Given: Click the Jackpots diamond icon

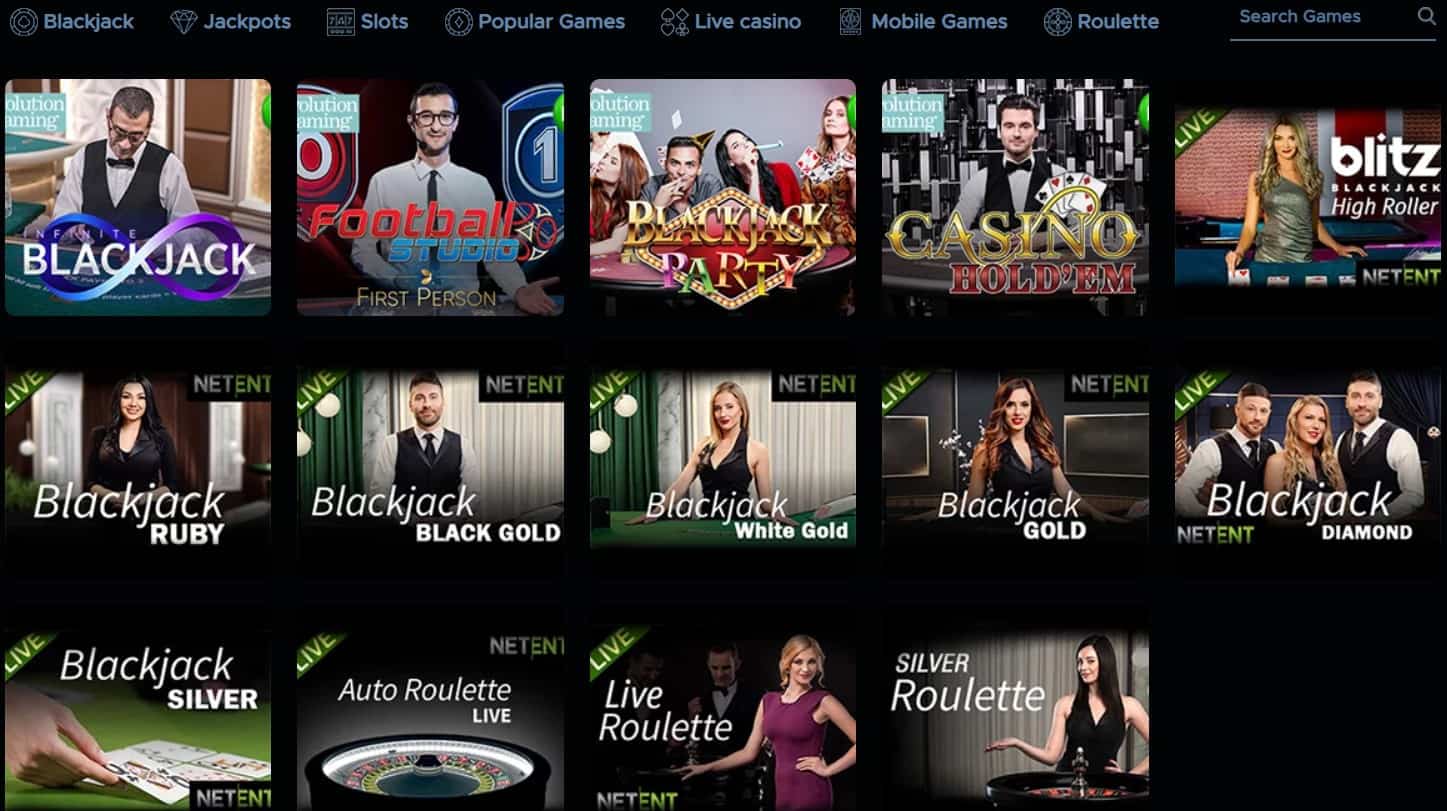Looking at the screenshot, I should (184, 21).
